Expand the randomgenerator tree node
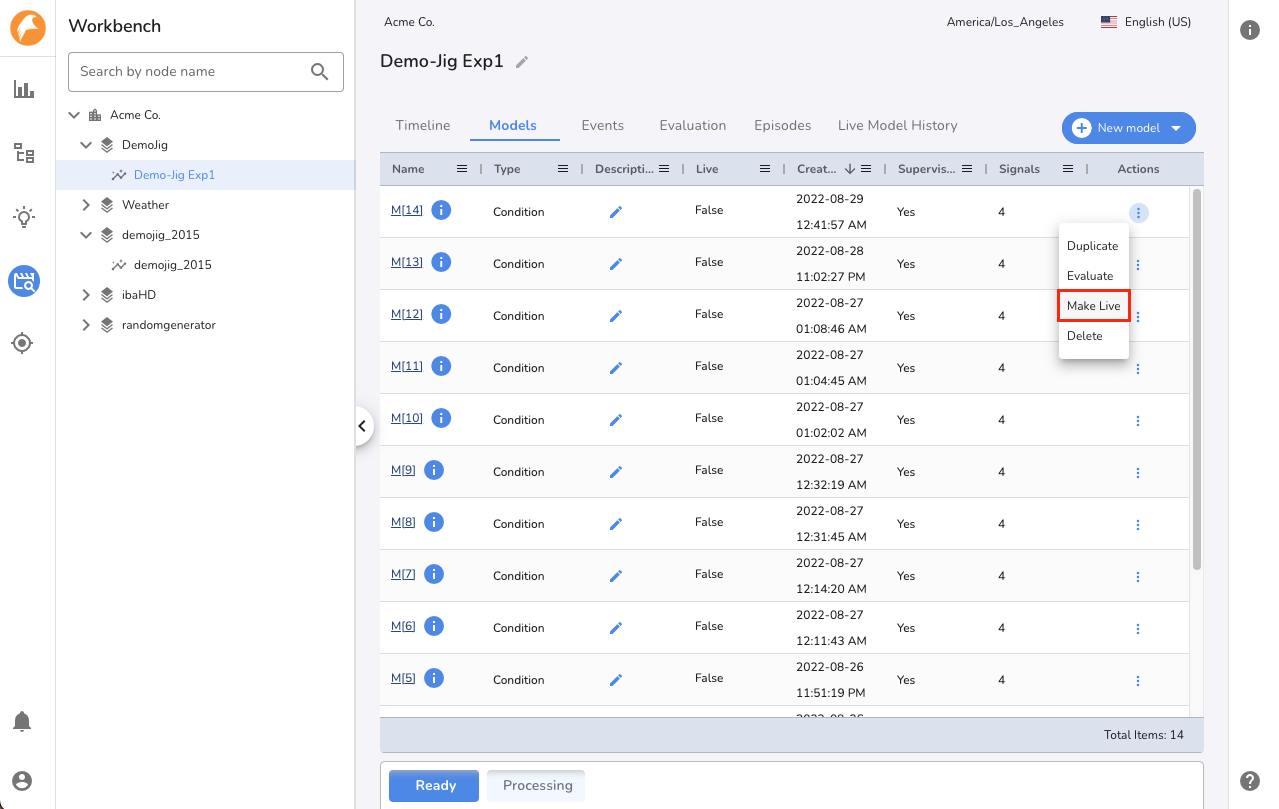Image resolution: width=1279 pixels, height=809 pixels. click(x=86, y=325)
